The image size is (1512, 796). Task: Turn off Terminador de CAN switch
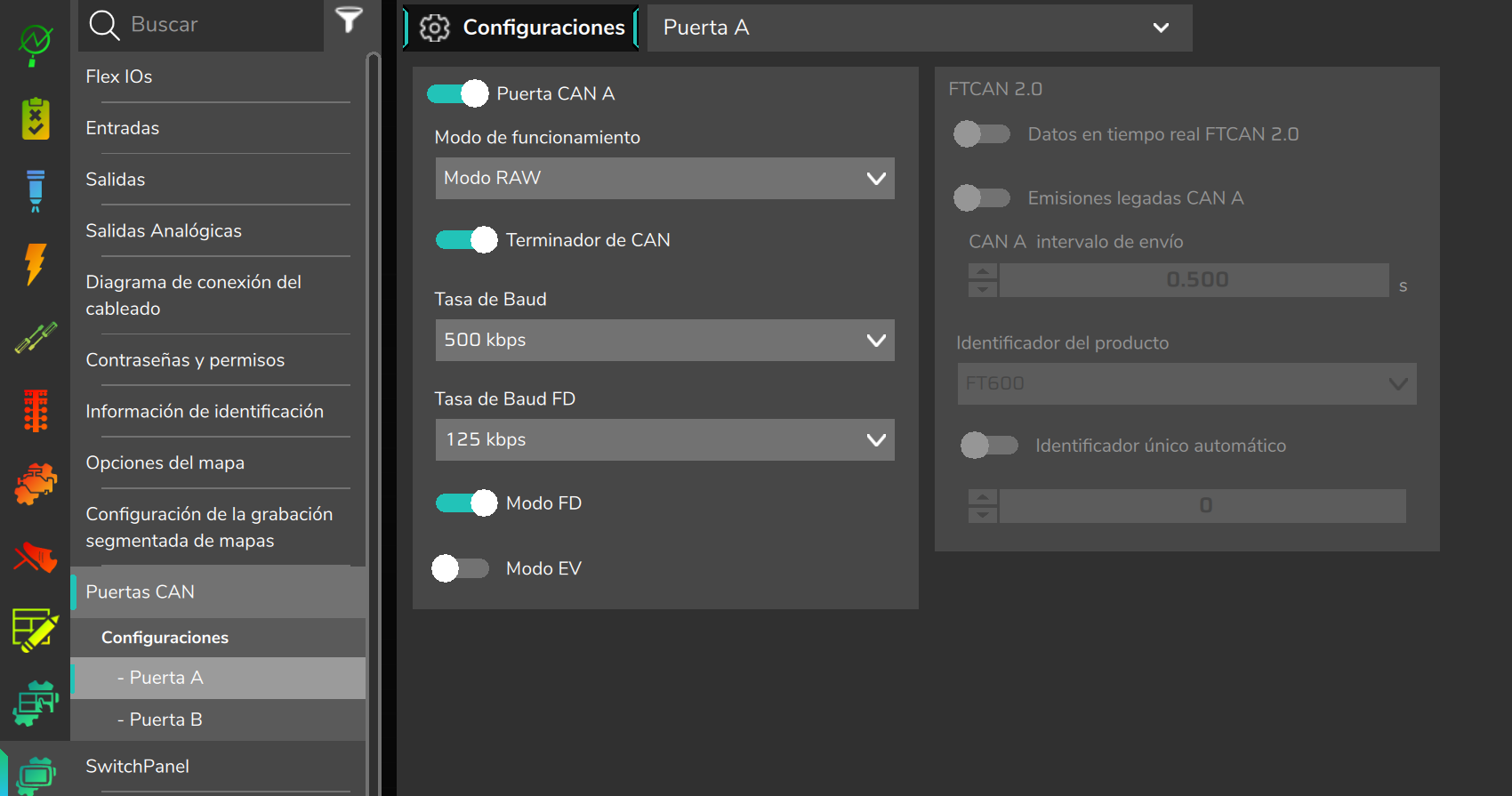pyautogui.click(x=466, y=240)
